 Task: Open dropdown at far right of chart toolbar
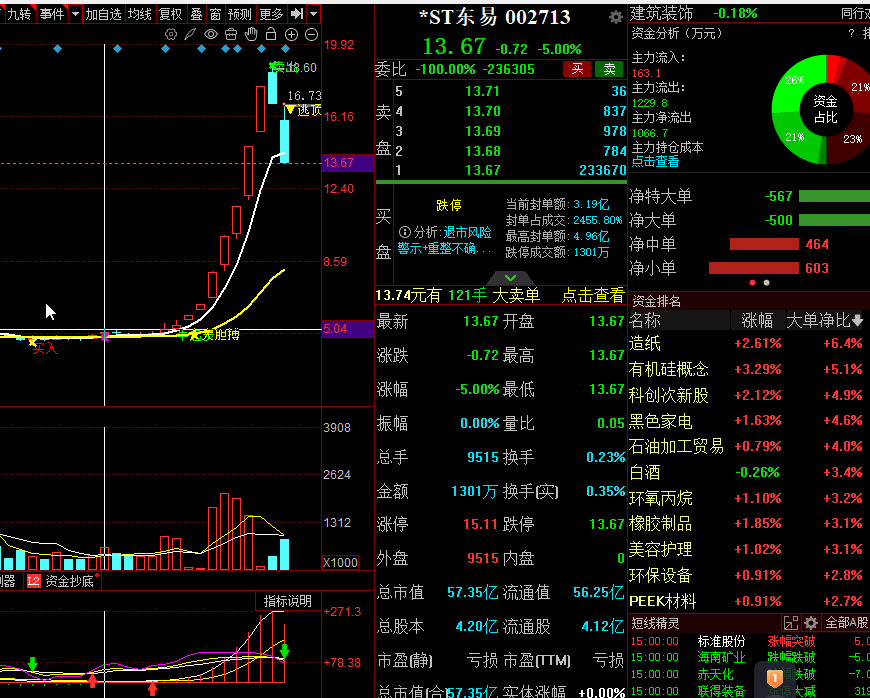pos(313,14)
